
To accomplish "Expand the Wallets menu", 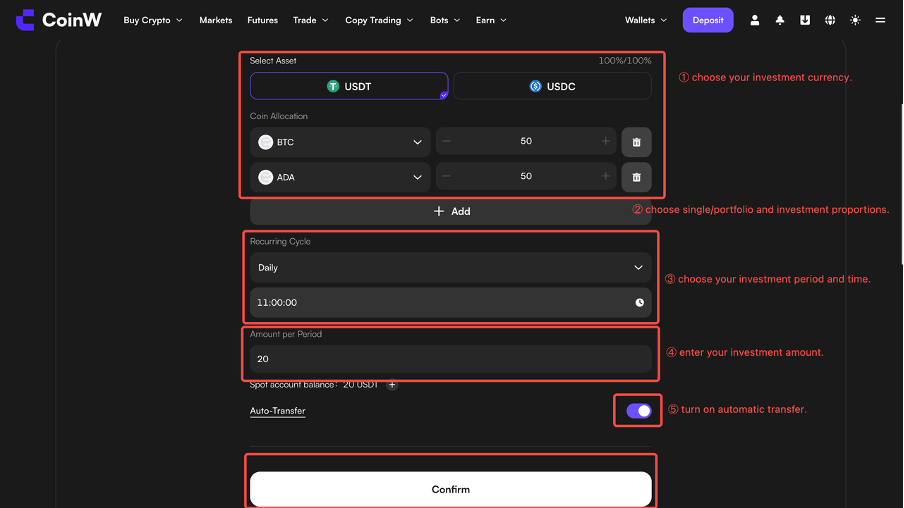I will (x=646, y=20).
